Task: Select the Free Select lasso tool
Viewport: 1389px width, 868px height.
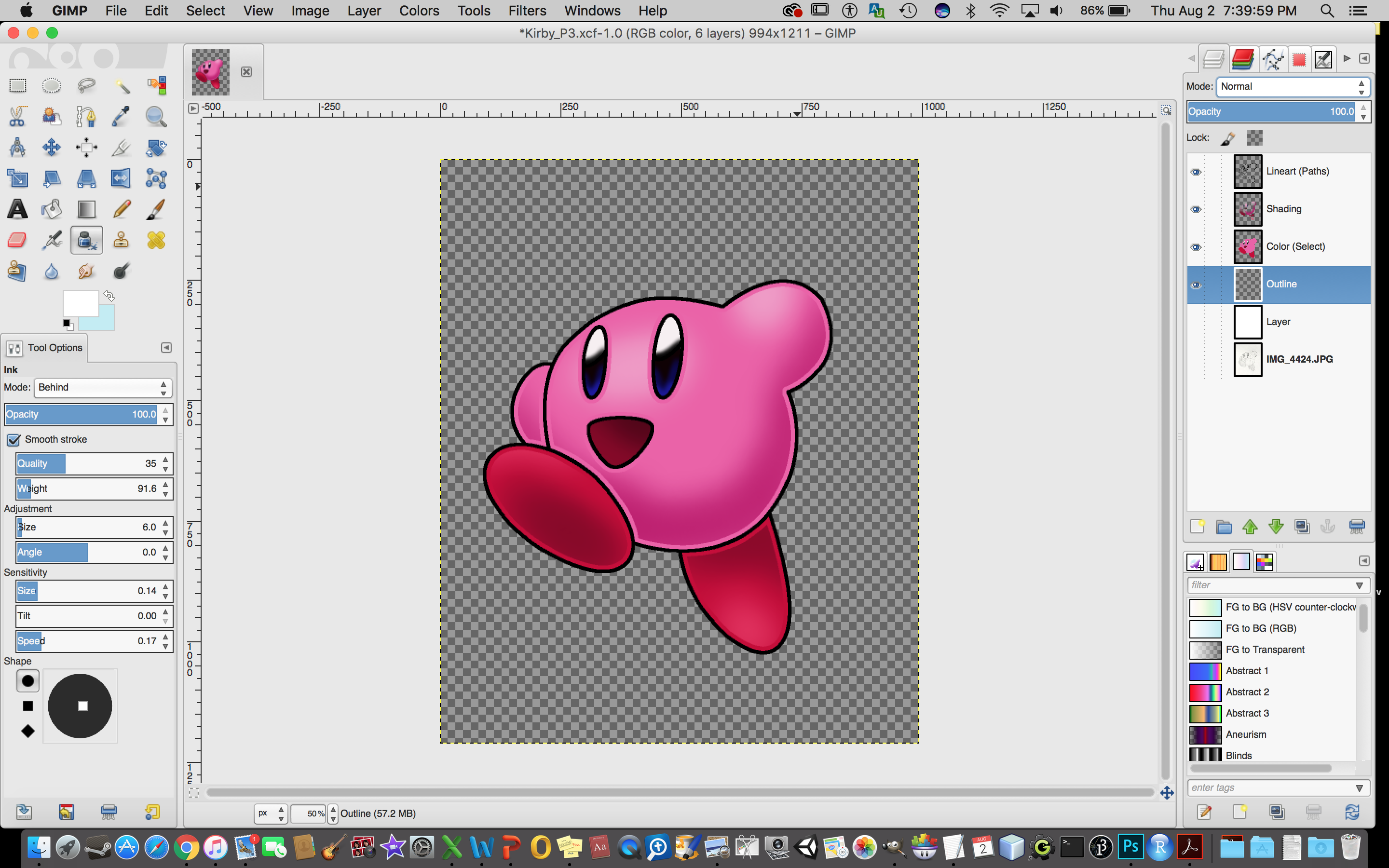Action: 86,85
